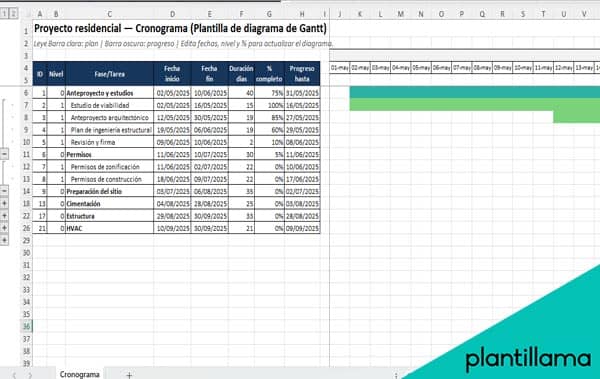The width and height of the screenshot is (600, 379).
Task: Add a new sheet with the plus button
Action: tap(129, 375)
